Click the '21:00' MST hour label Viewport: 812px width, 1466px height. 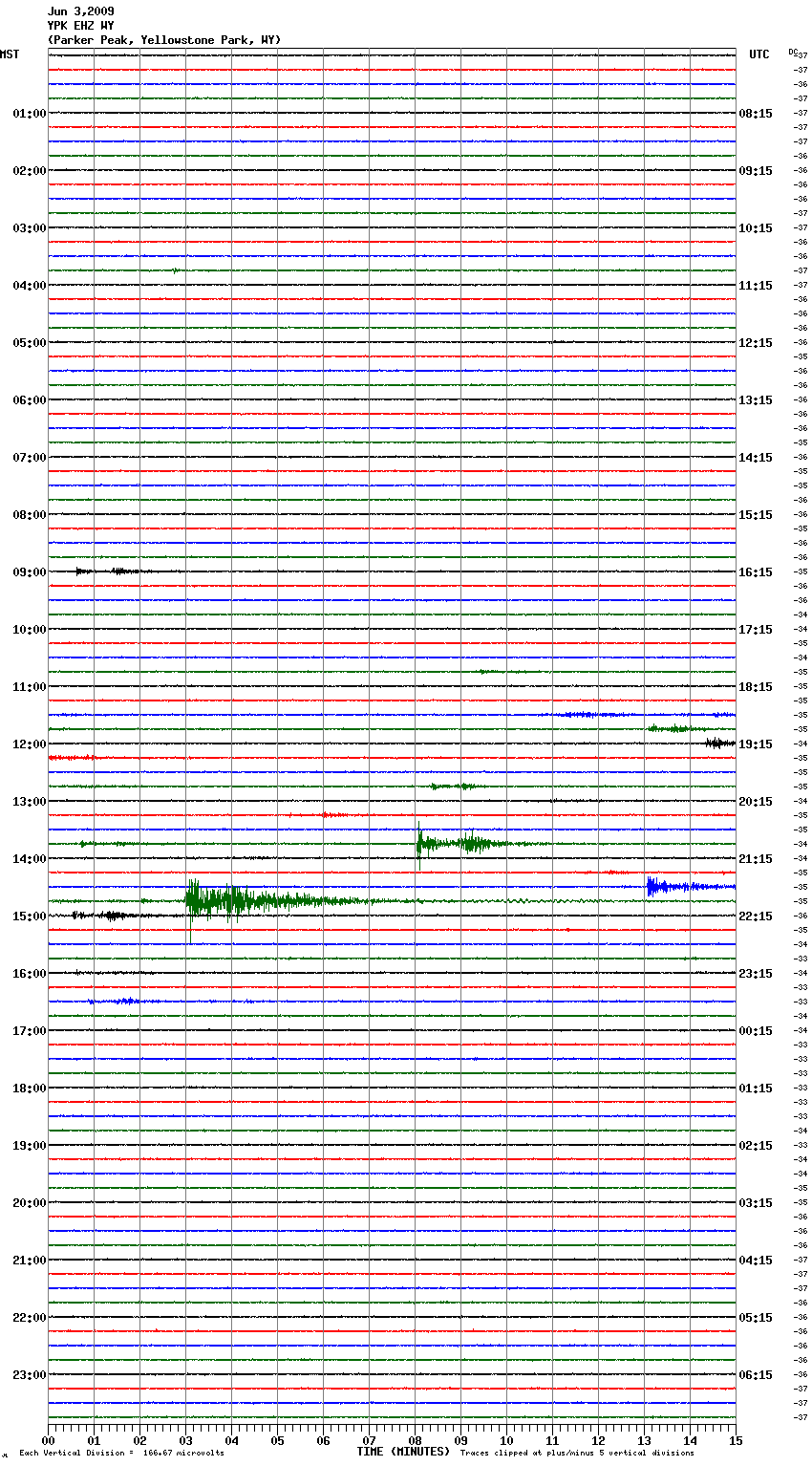30,1261
